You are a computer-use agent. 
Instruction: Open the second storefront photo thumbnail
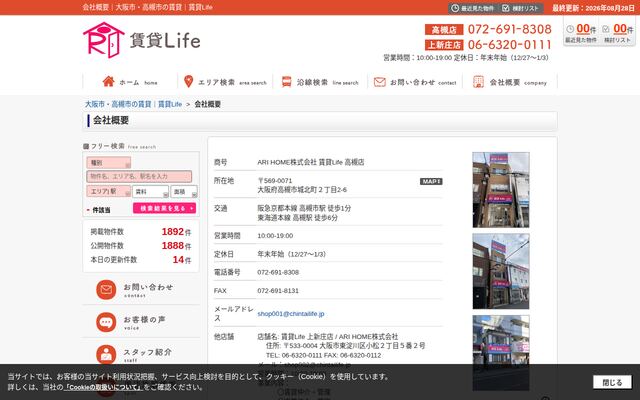(x=501, y=271)
